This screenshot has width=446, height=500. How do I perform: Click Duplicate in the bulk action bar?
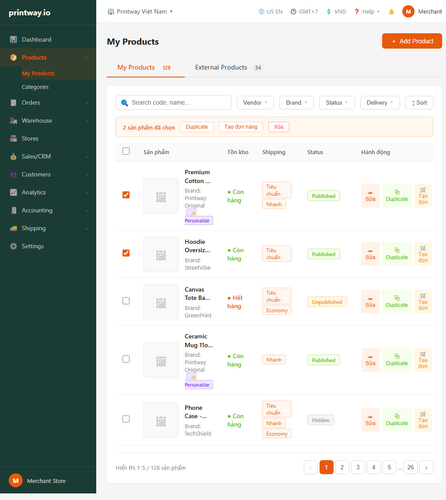point(197,127)
